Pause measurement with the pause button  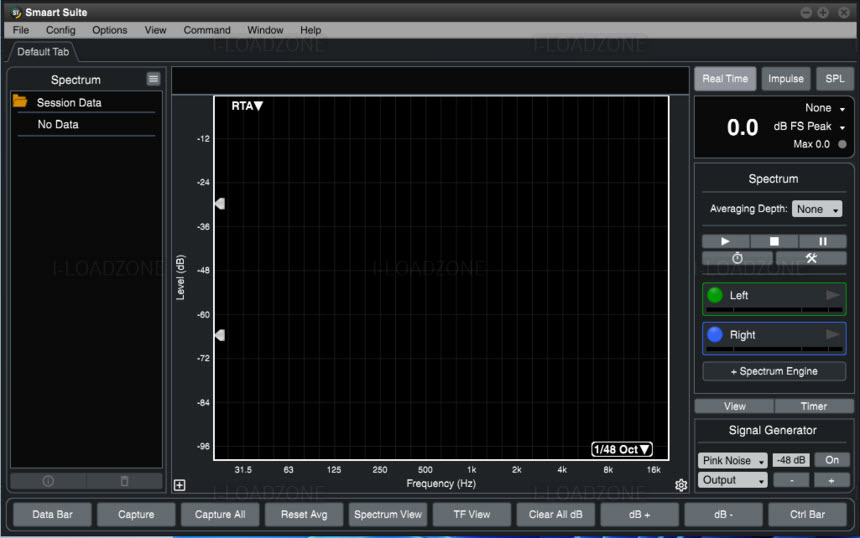point(822,241)
